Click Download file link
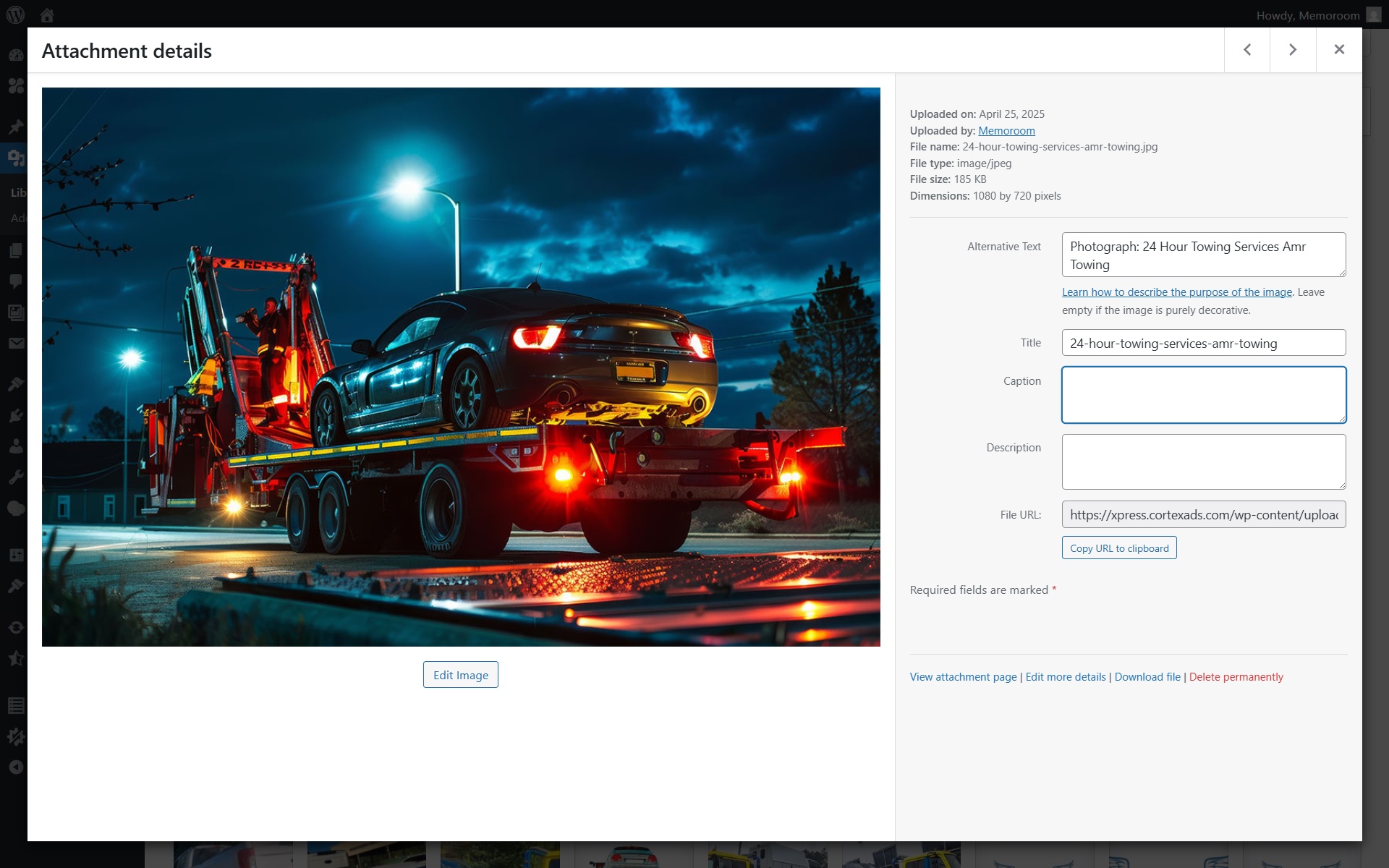 (x=1147, y=677)
